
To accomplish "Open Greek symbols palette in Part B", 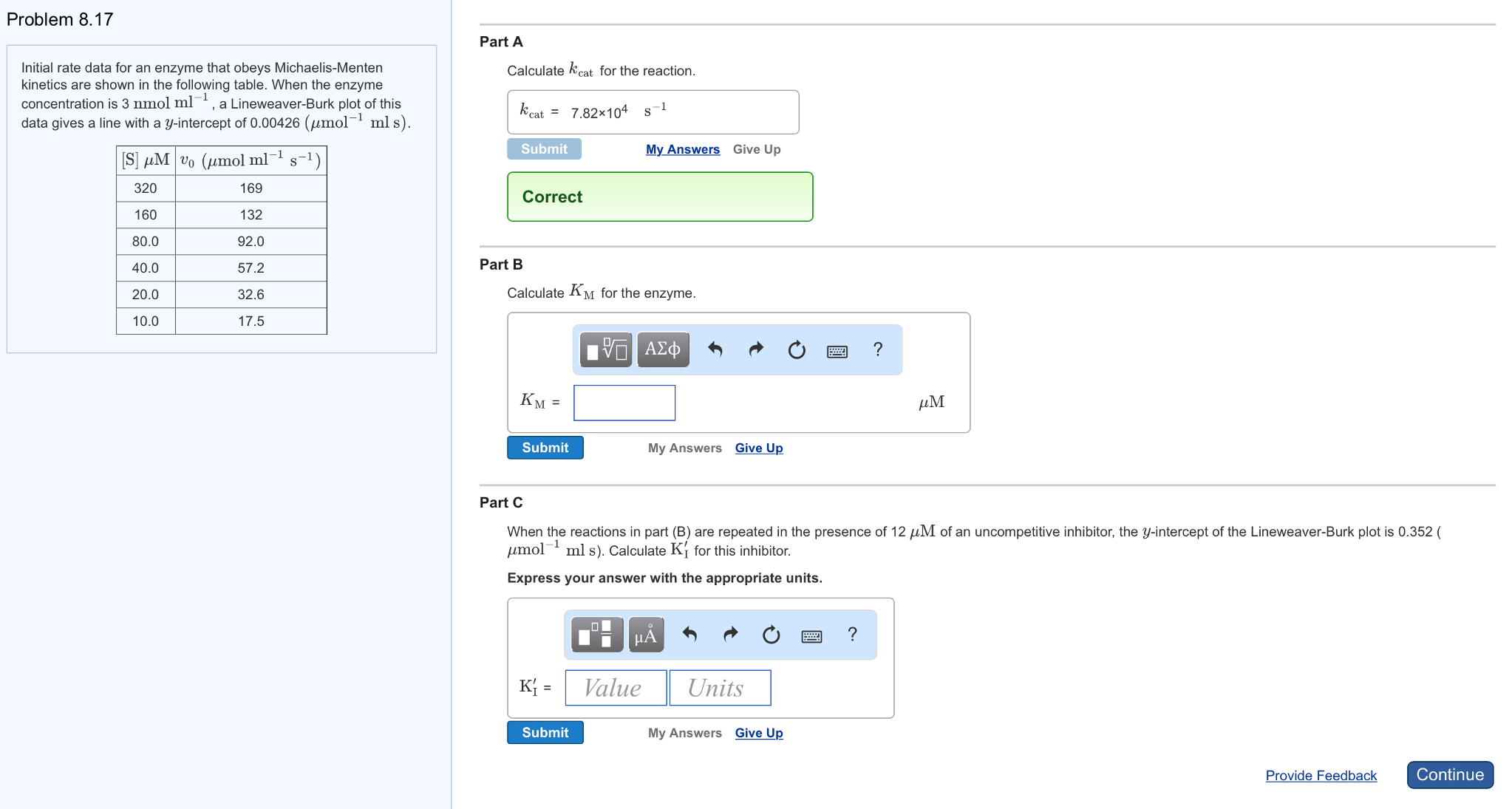I will point(663,349).
